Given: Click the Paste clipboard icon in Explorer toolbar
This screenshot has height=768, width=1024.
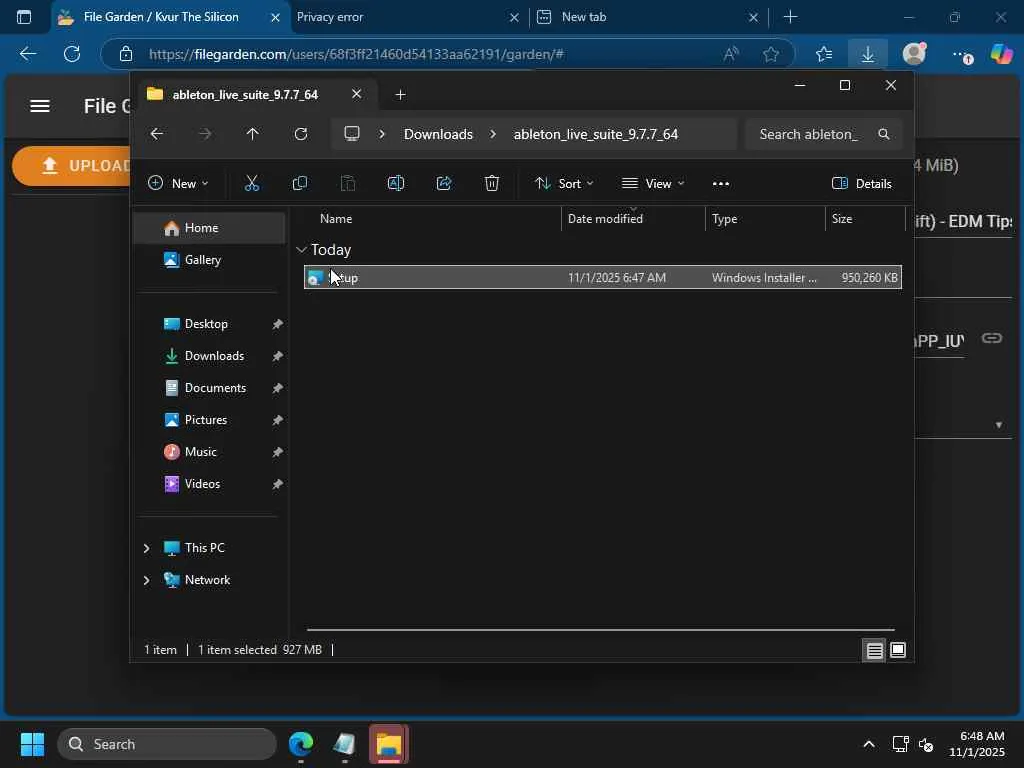Looking at the screenshot, I should (x=348, y=184).
